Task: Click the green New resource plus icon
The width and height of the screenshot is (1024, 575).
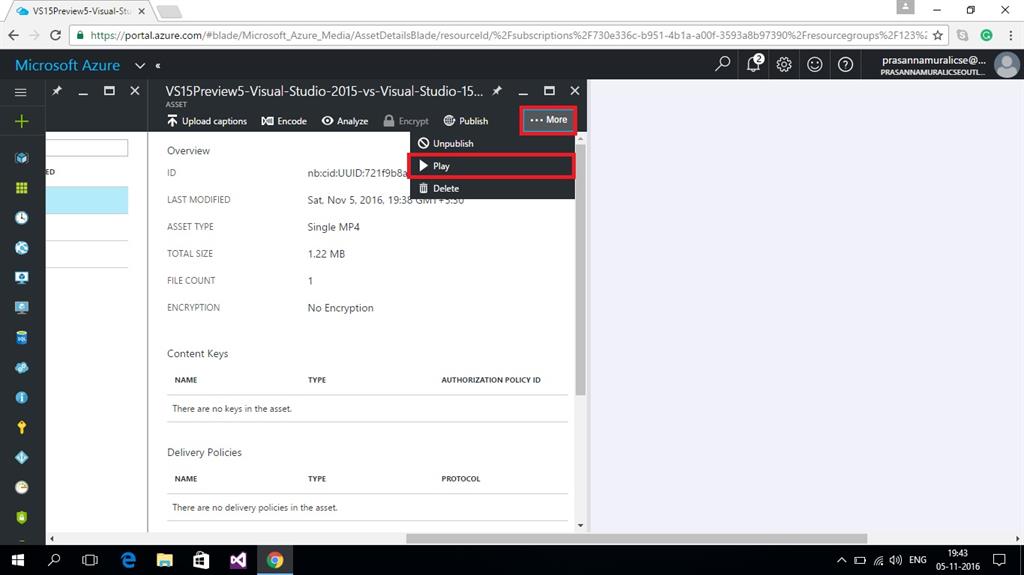Action: (x=22, y=122)
